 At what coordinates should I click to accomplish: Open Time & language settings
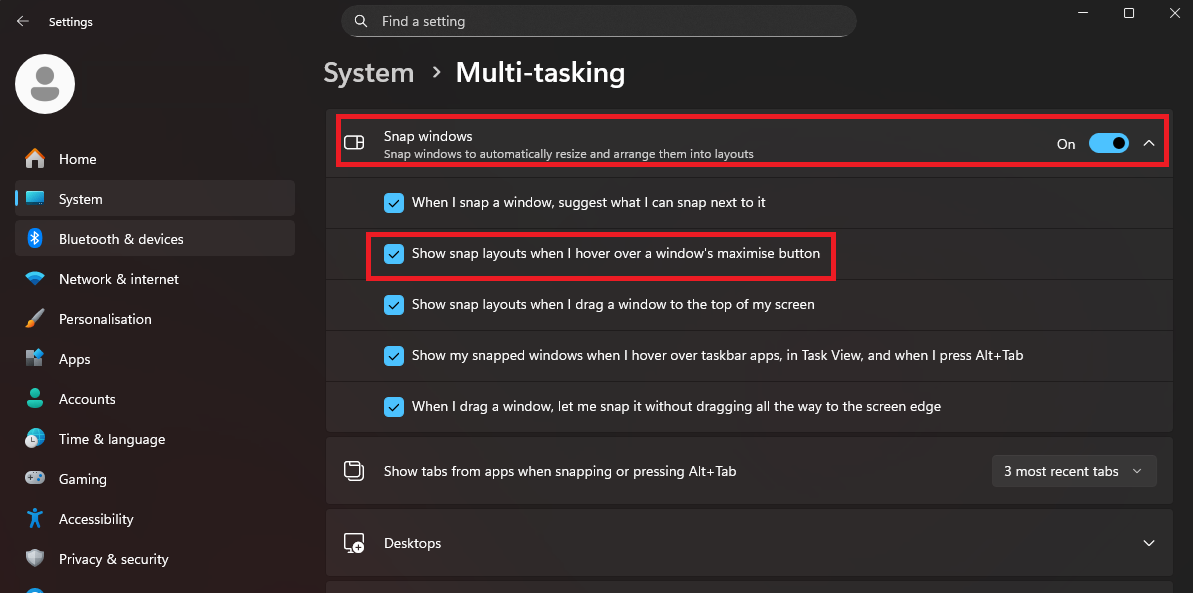(155, 438)
